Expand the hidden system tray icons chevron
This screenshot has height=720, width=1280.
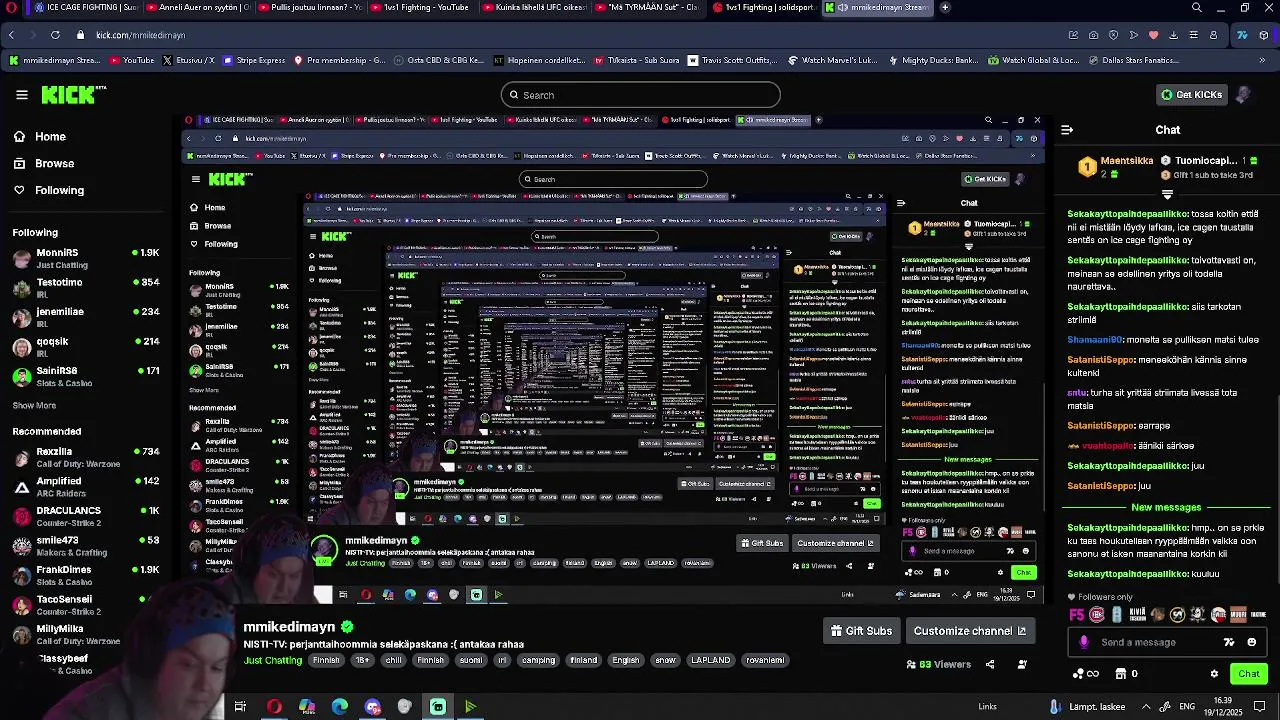pos(1146,706)
